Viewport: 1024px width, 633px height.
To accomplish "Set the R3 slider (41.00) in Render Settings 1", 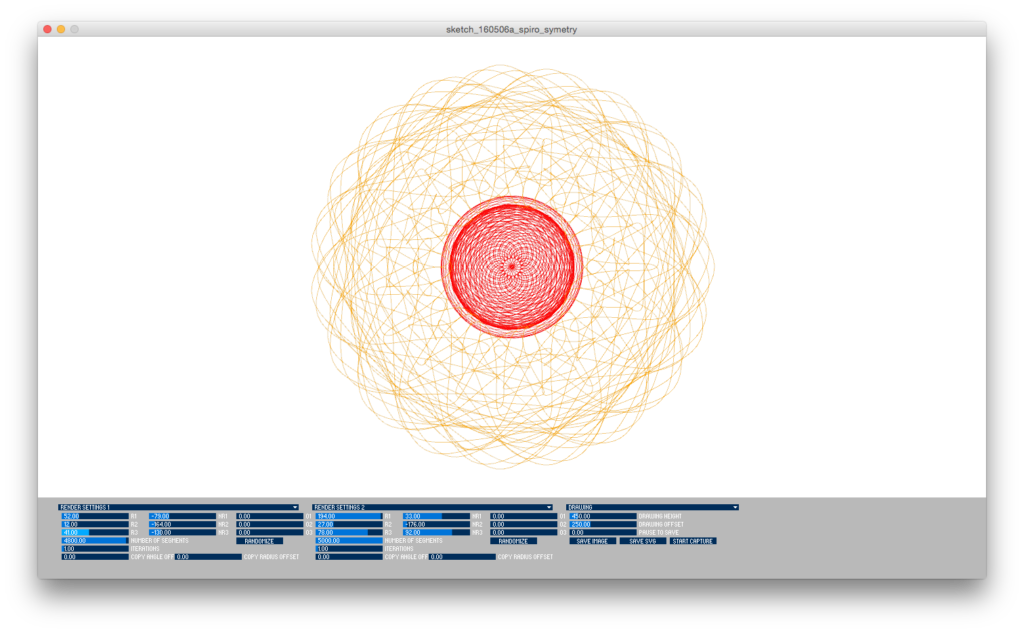I will (95, 532).
